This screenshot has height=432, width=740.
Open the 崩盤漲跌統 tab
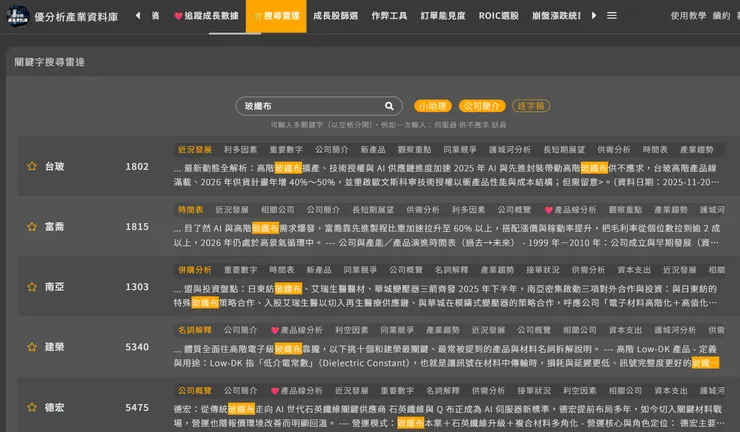coord(556,16)
